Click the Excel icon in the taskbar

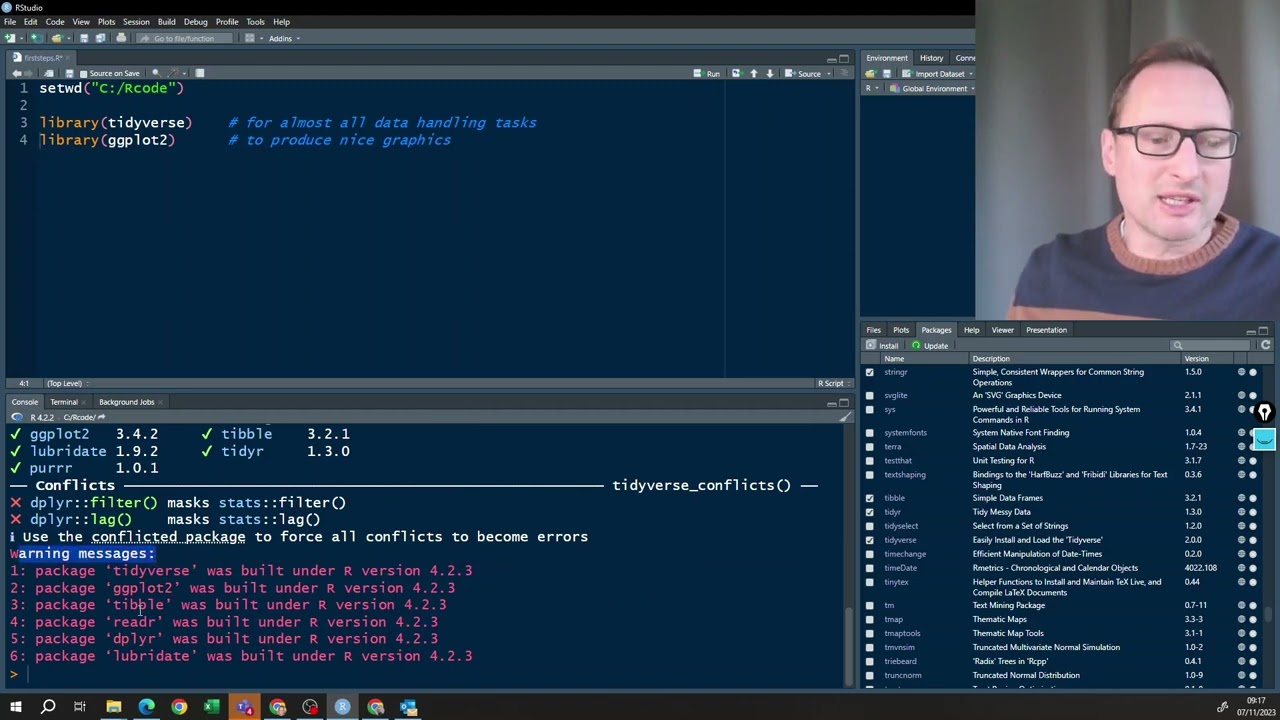(212, 707)
